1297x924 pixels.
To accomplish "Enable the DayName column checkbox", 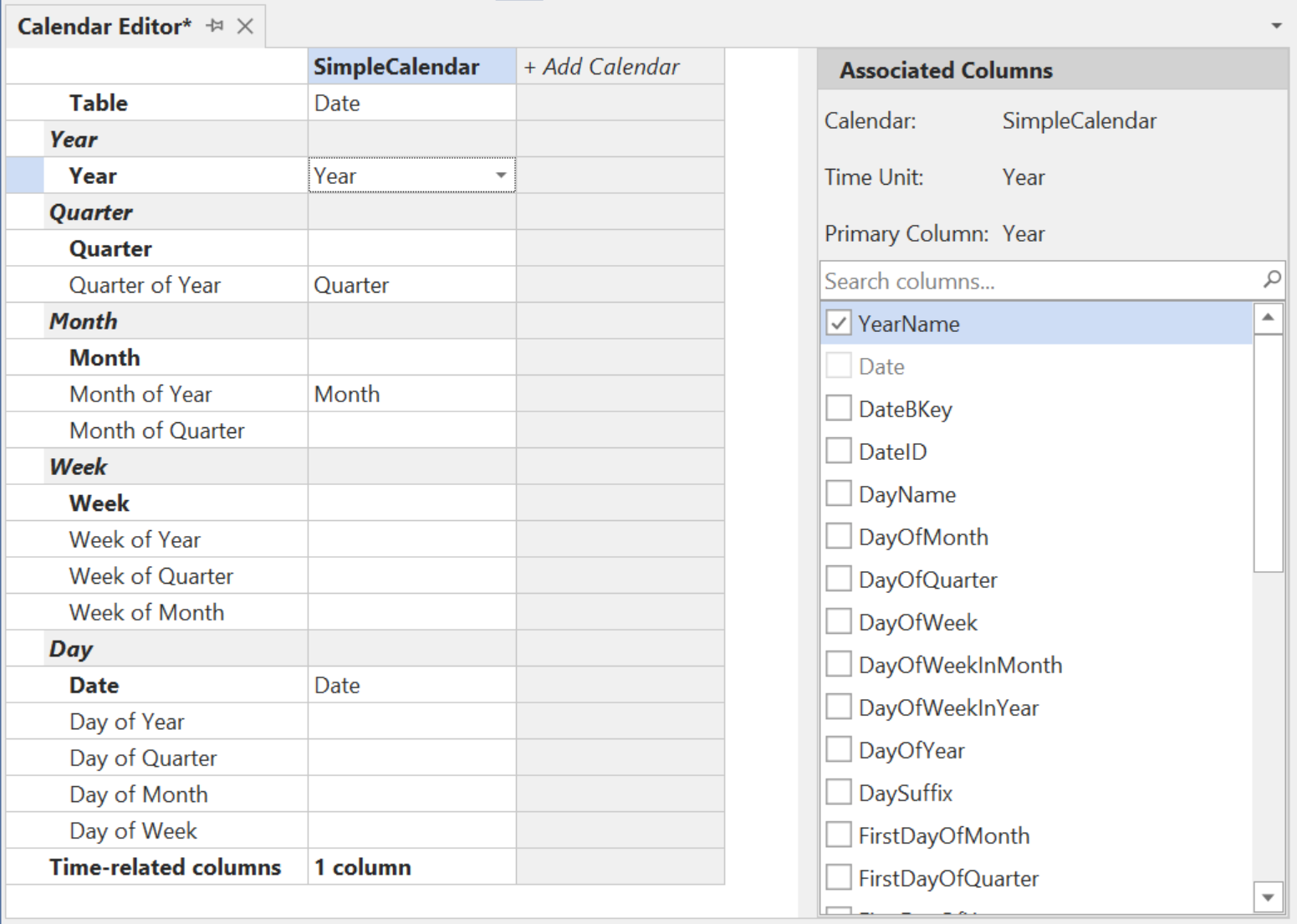I will tap(839, 493).
